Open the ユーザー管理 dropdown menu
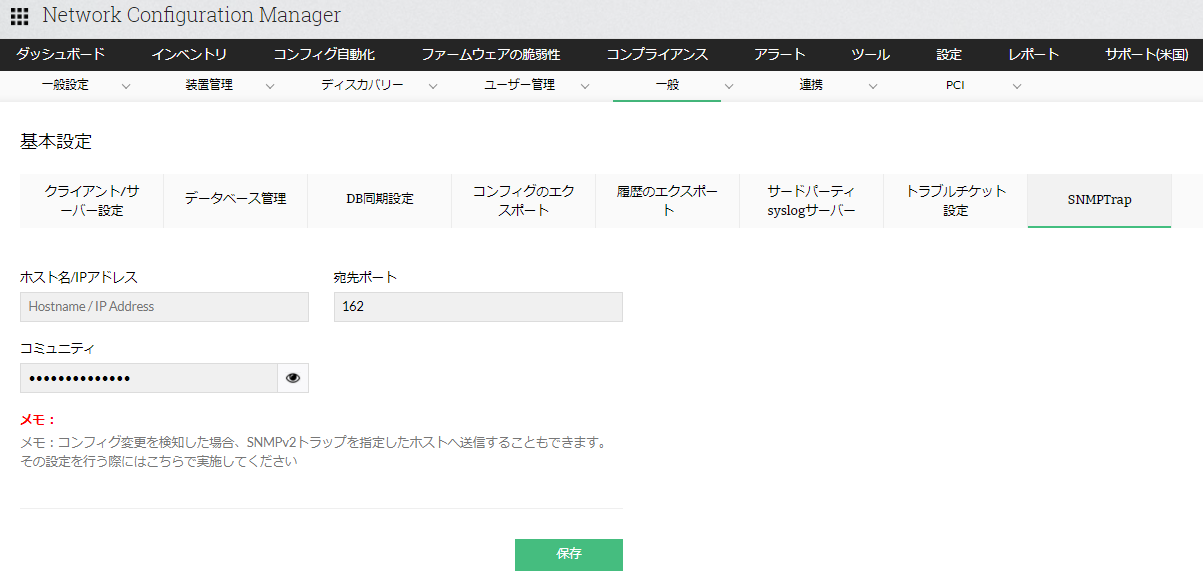 click(584, 86)
